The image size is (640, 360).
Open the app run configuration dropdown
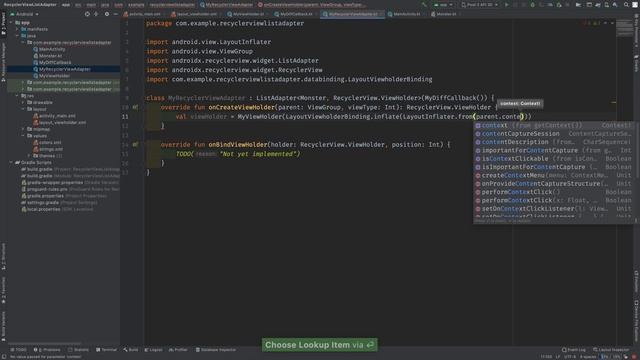(443, 5)
